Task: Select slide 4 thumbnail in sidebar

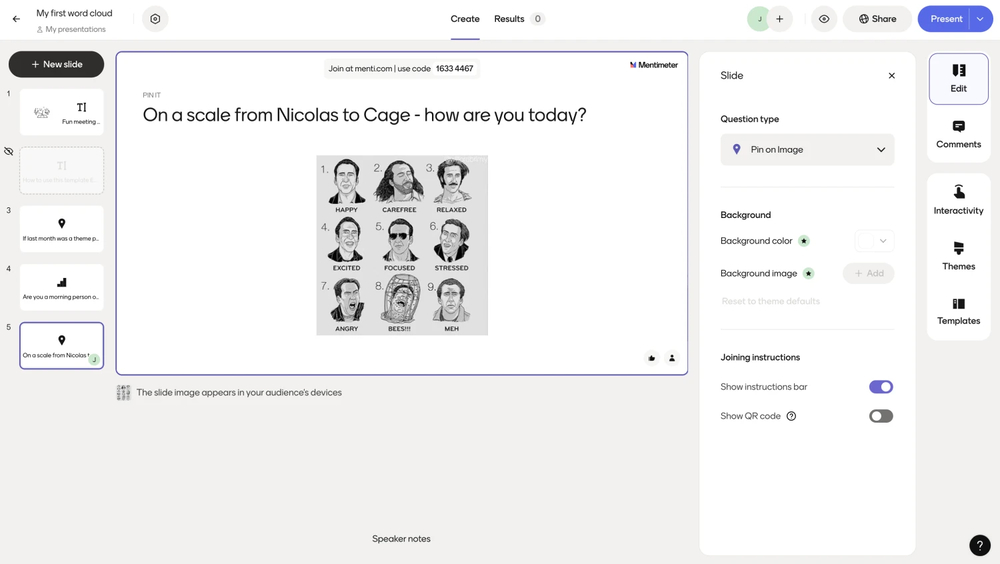Action: tap(61, 287)
